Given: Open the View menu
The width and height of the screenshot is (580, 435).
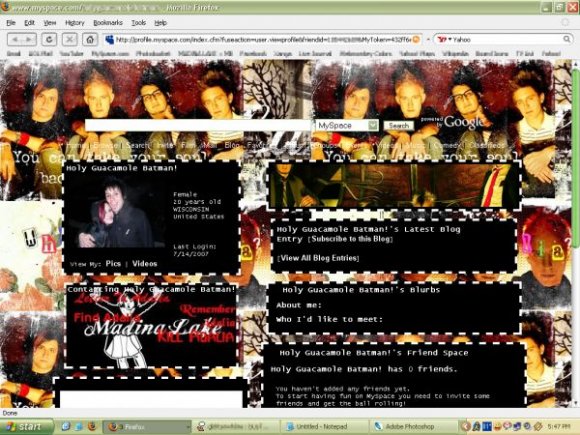Looking at the screenshot, I should (x=50, y=23).
